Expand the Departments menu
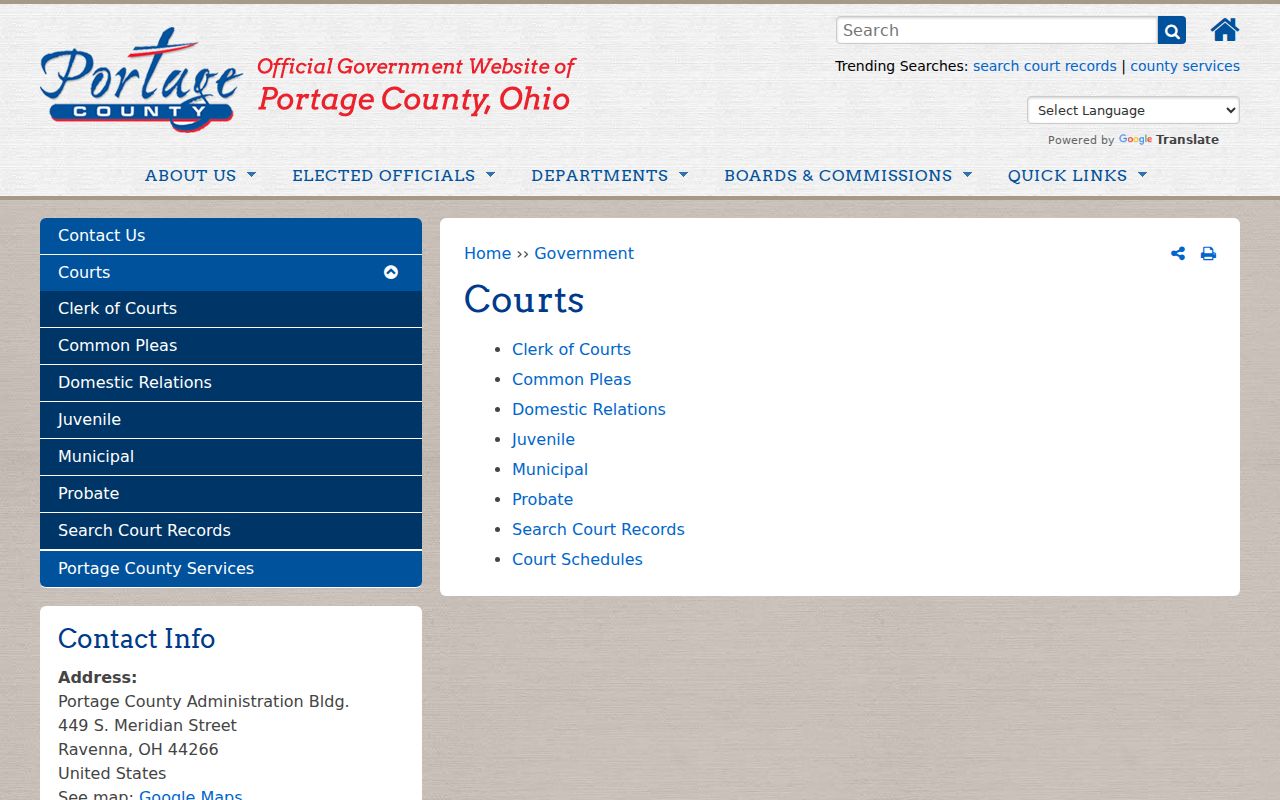 [x=609, y=175]
